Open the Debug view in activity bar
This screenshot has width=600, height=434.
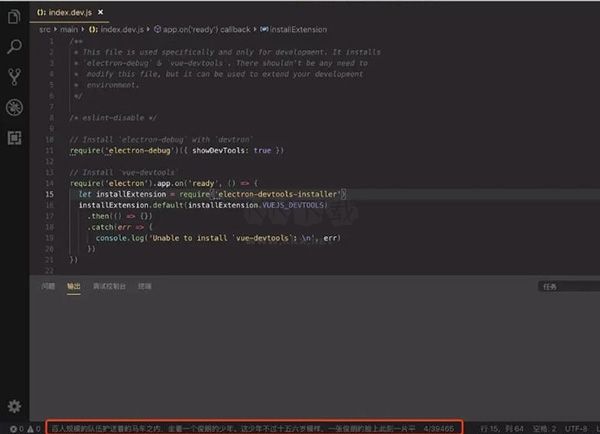tap(14, 107)
